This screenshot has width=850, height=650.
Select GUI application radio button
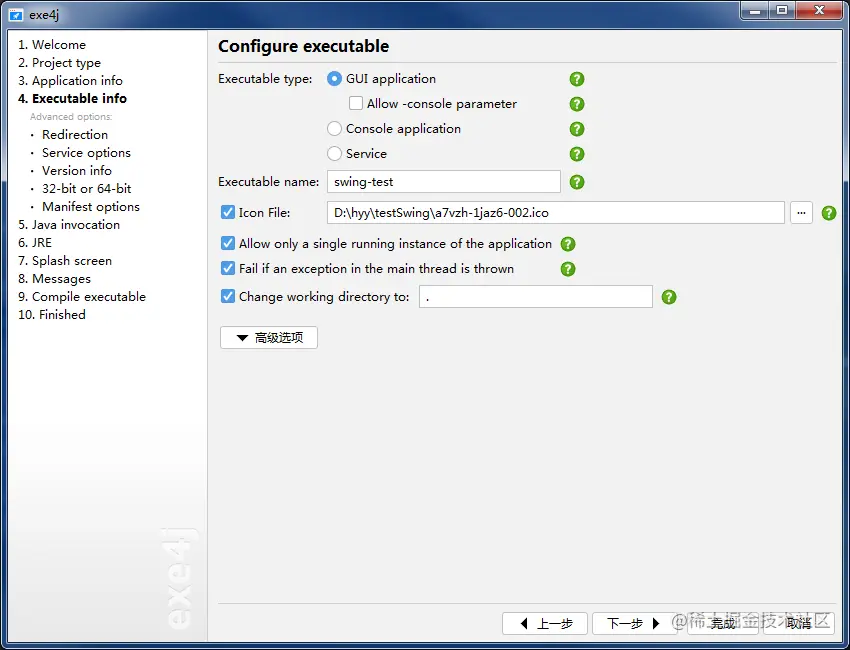(x=334, y=79)
